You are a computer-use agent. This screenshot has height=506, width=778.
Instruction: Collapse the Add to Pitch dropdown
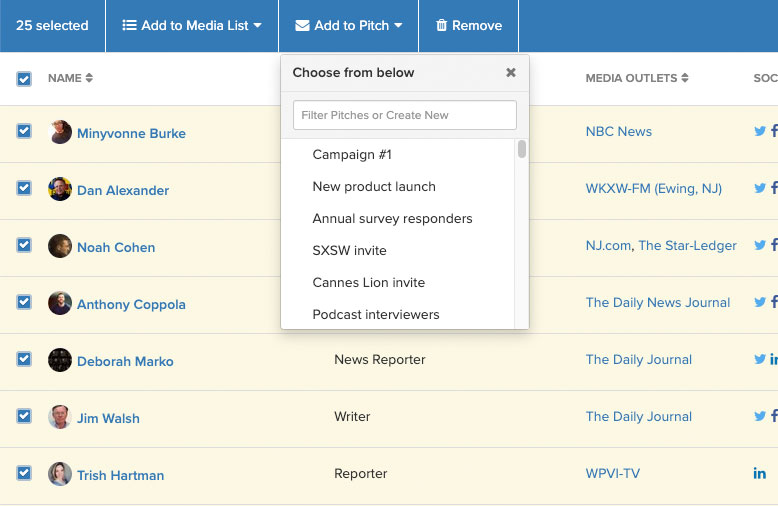pyautogui.click(x=349, y=25)
